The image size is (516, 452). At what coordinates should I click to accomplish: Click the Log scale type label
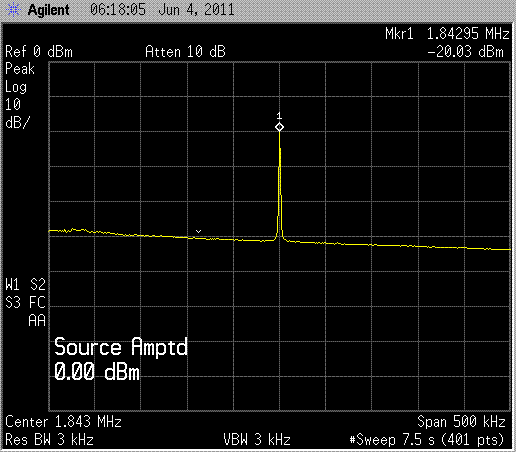[16, 87]
